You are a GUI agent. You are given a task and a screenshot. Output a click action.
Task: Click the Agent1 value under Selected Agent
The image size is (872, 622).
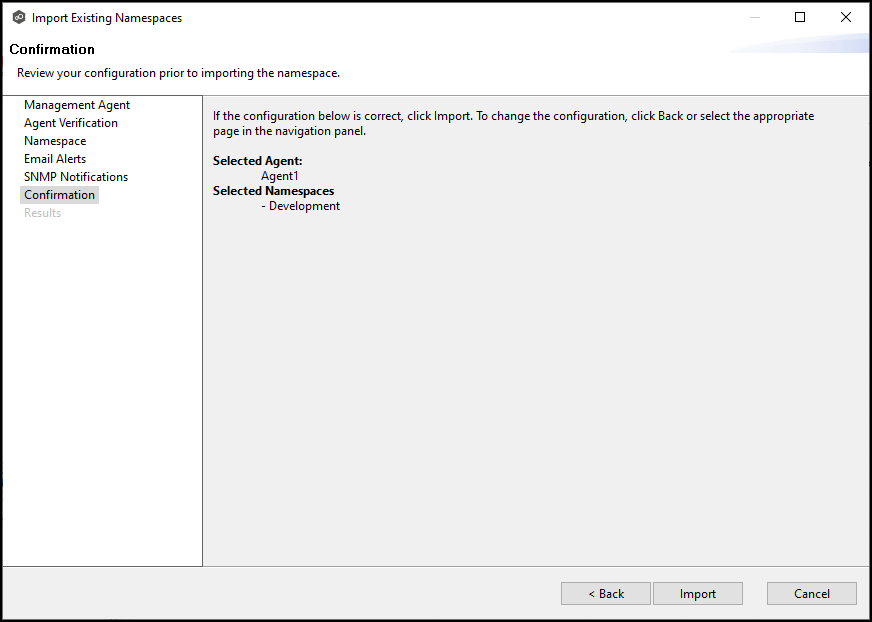point(280,176)
